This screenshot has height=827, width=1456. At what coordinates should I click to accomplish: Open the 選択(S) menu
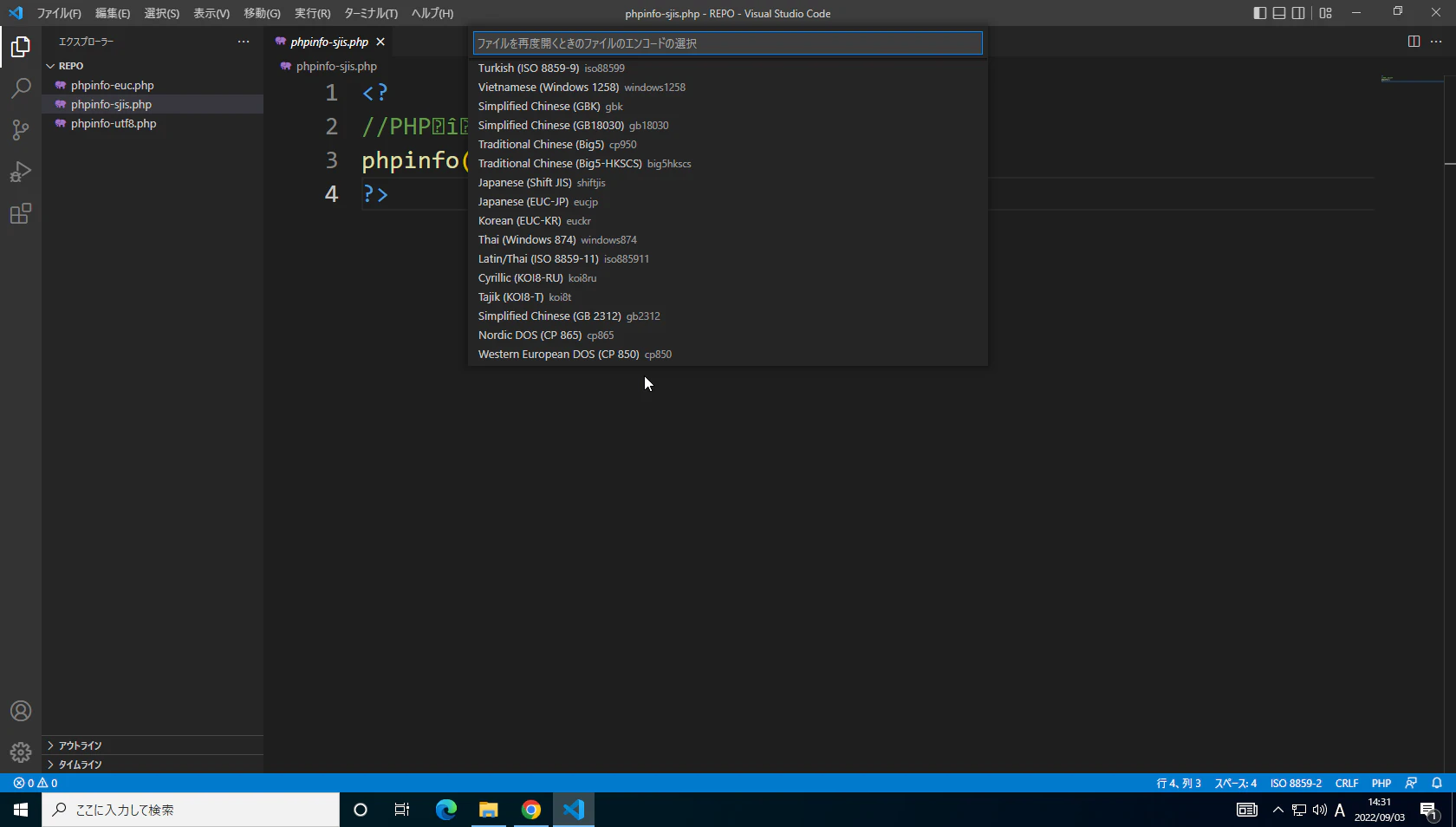click(162, 13)
